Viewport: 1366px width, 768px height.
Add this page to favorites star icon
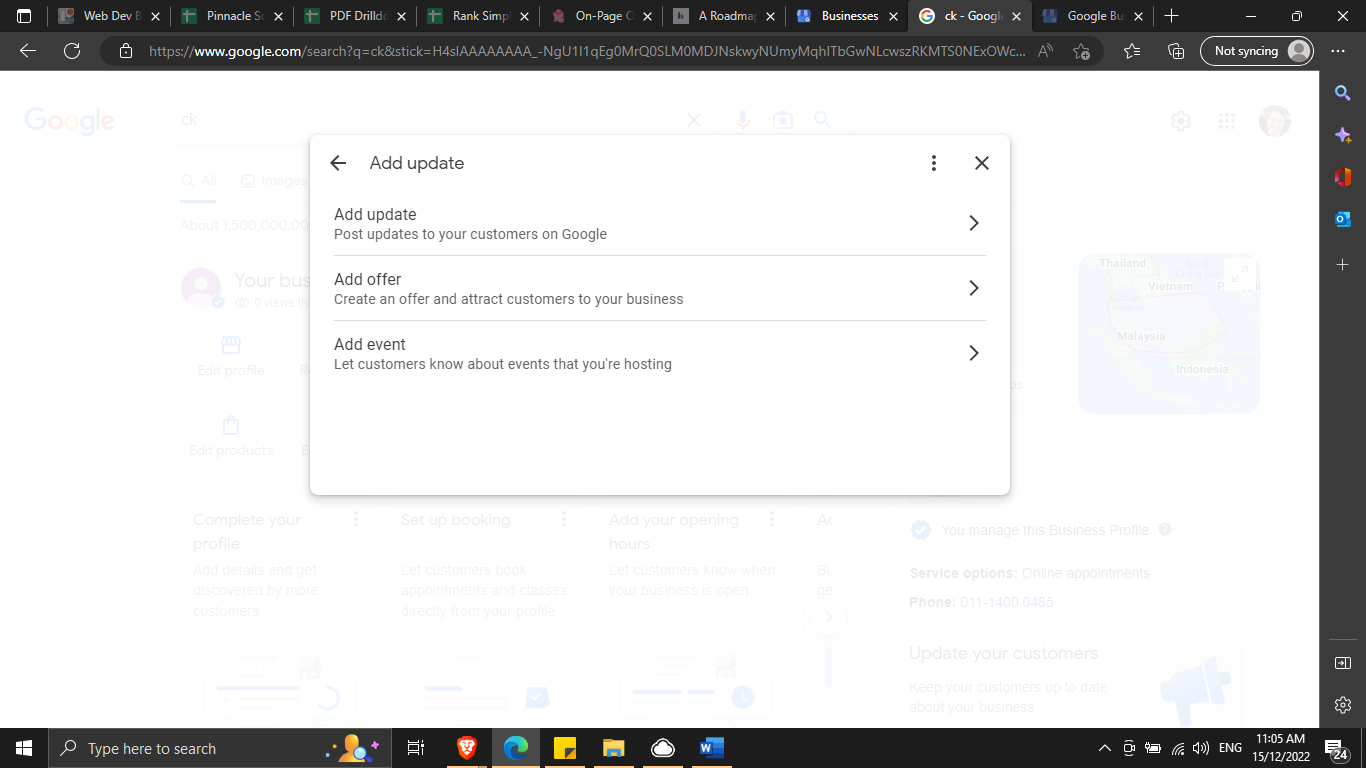coord(1081,51)
